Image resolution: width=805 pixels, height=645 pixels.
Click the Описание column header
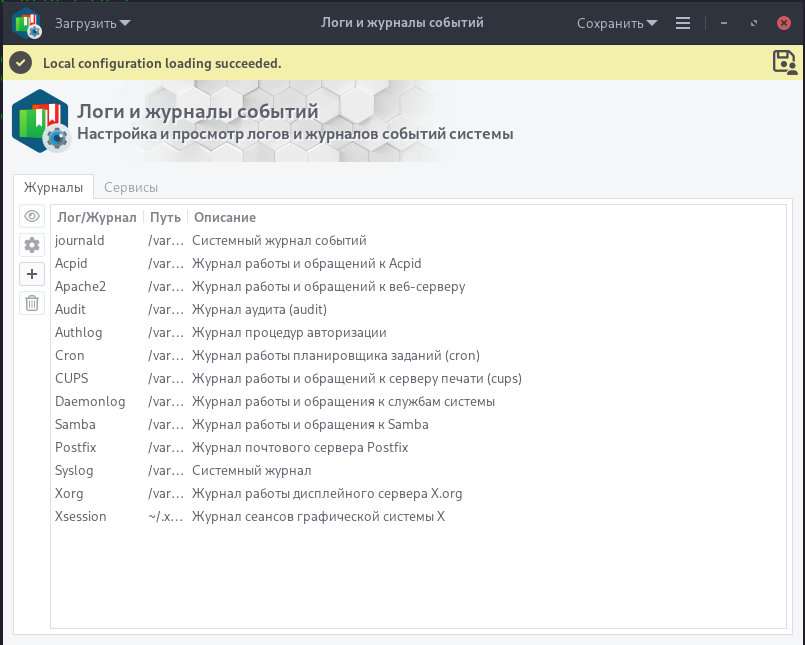pyautogui.click(x=225, y=217)
